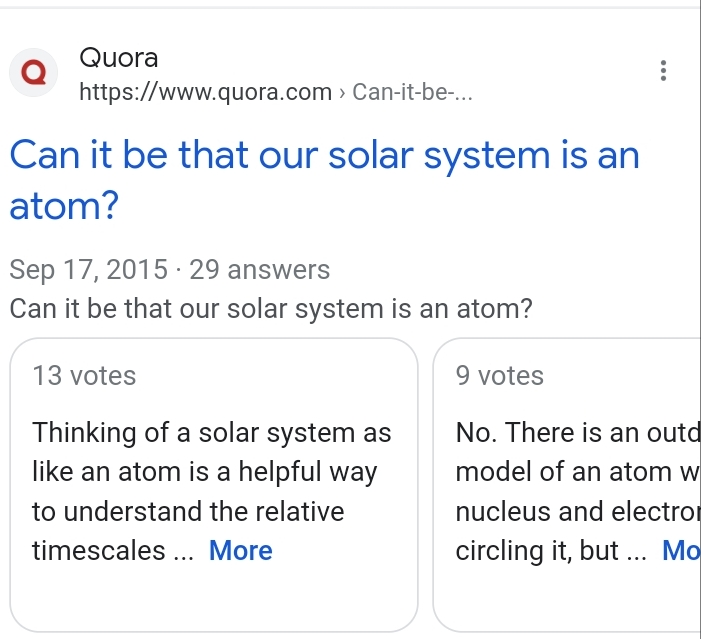Click the gray question snippet below the date
701x639 pixels.
point(271,309)
